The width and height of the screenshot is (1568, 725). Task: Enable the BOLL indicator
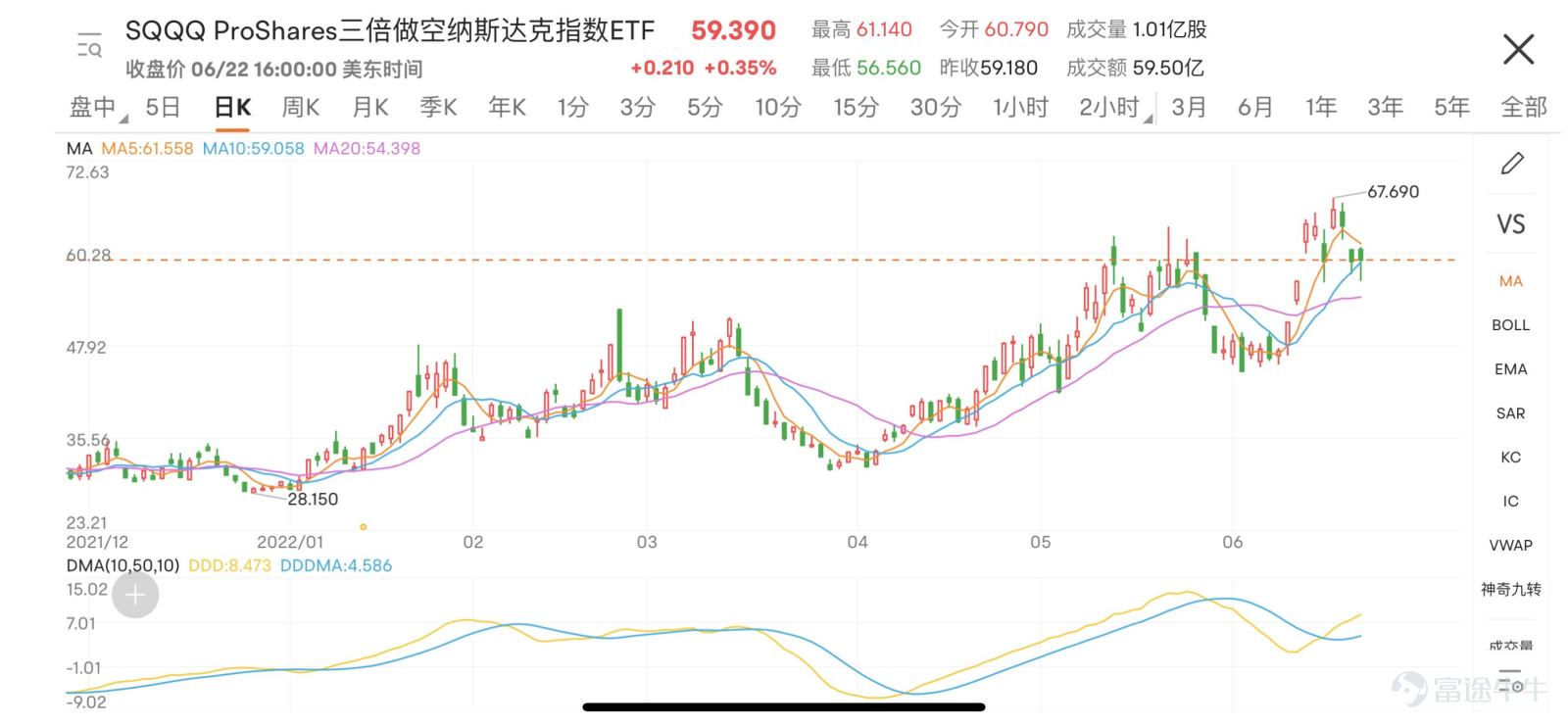click(x=1511, y=325)
